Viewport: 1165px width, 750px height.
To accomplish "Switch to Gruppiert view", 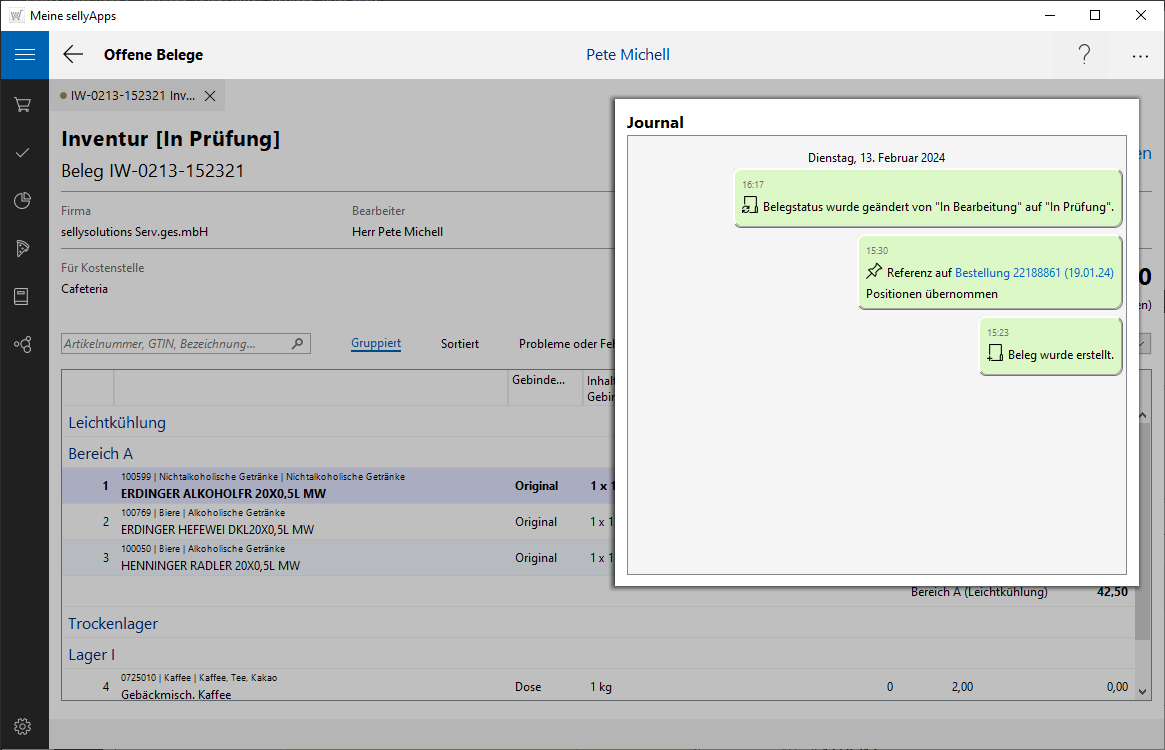I will tap(376, 343).
